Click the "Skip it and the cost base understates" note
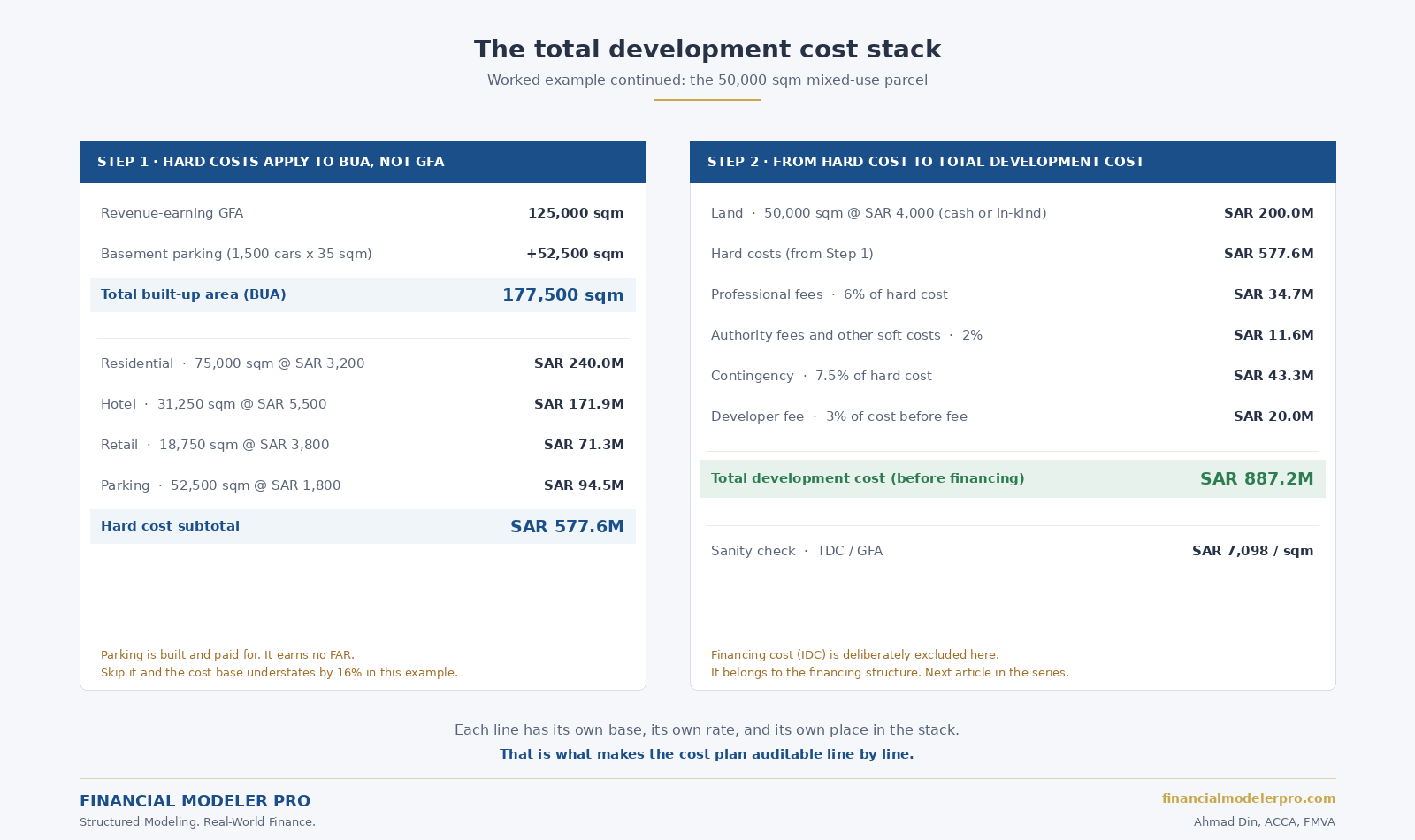The image size is (1415, 840). [279, 673]
